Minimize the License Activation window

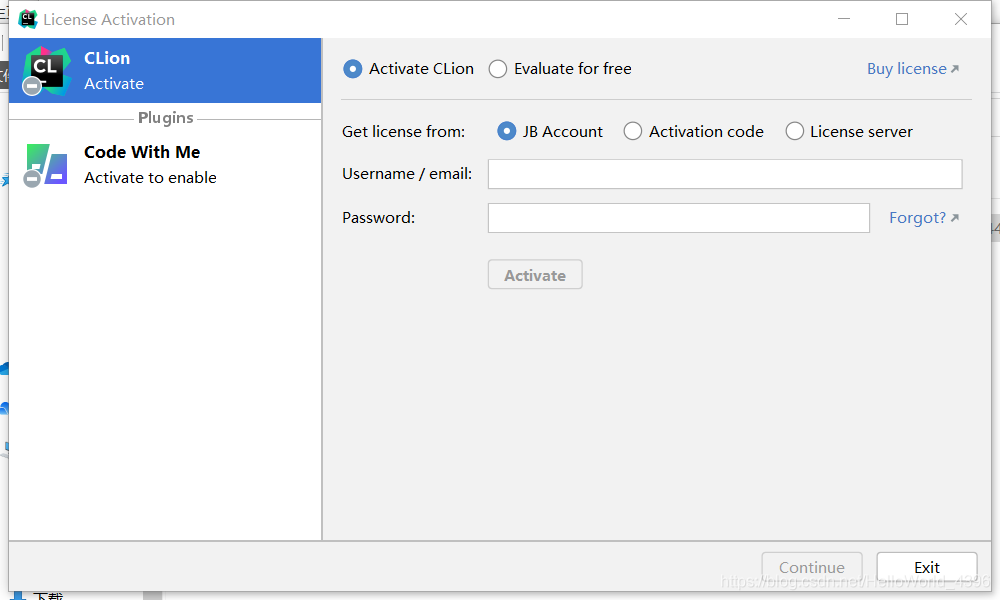[844, 19]
